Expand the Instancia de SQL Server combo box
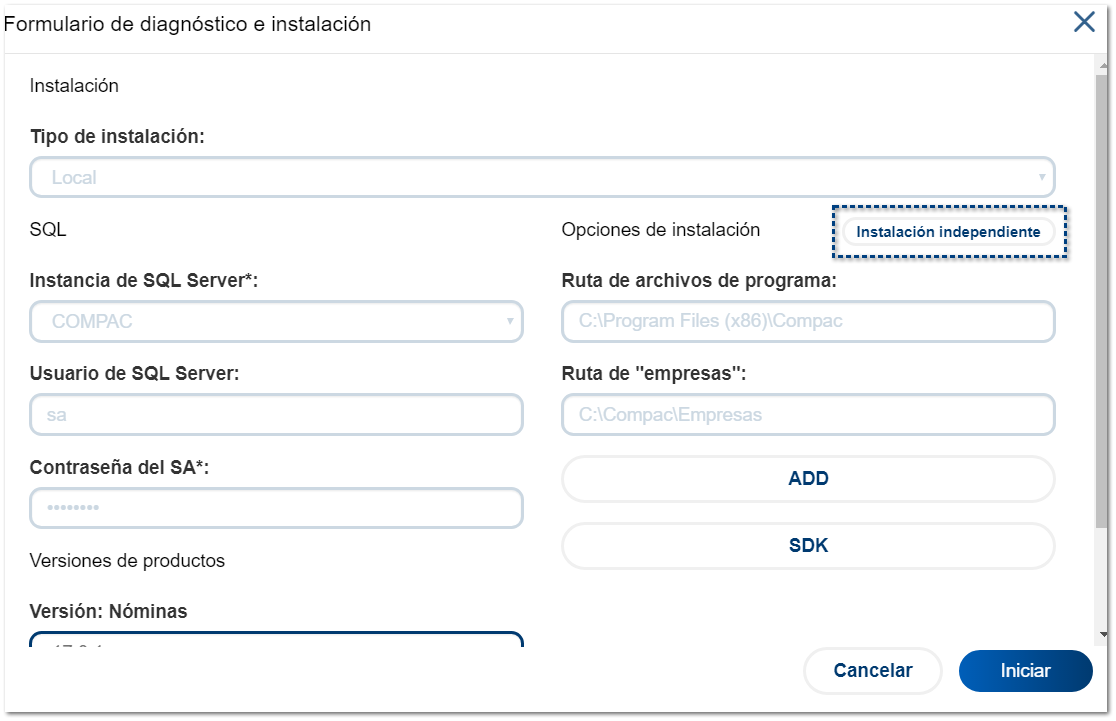 [x=276, y=322]
